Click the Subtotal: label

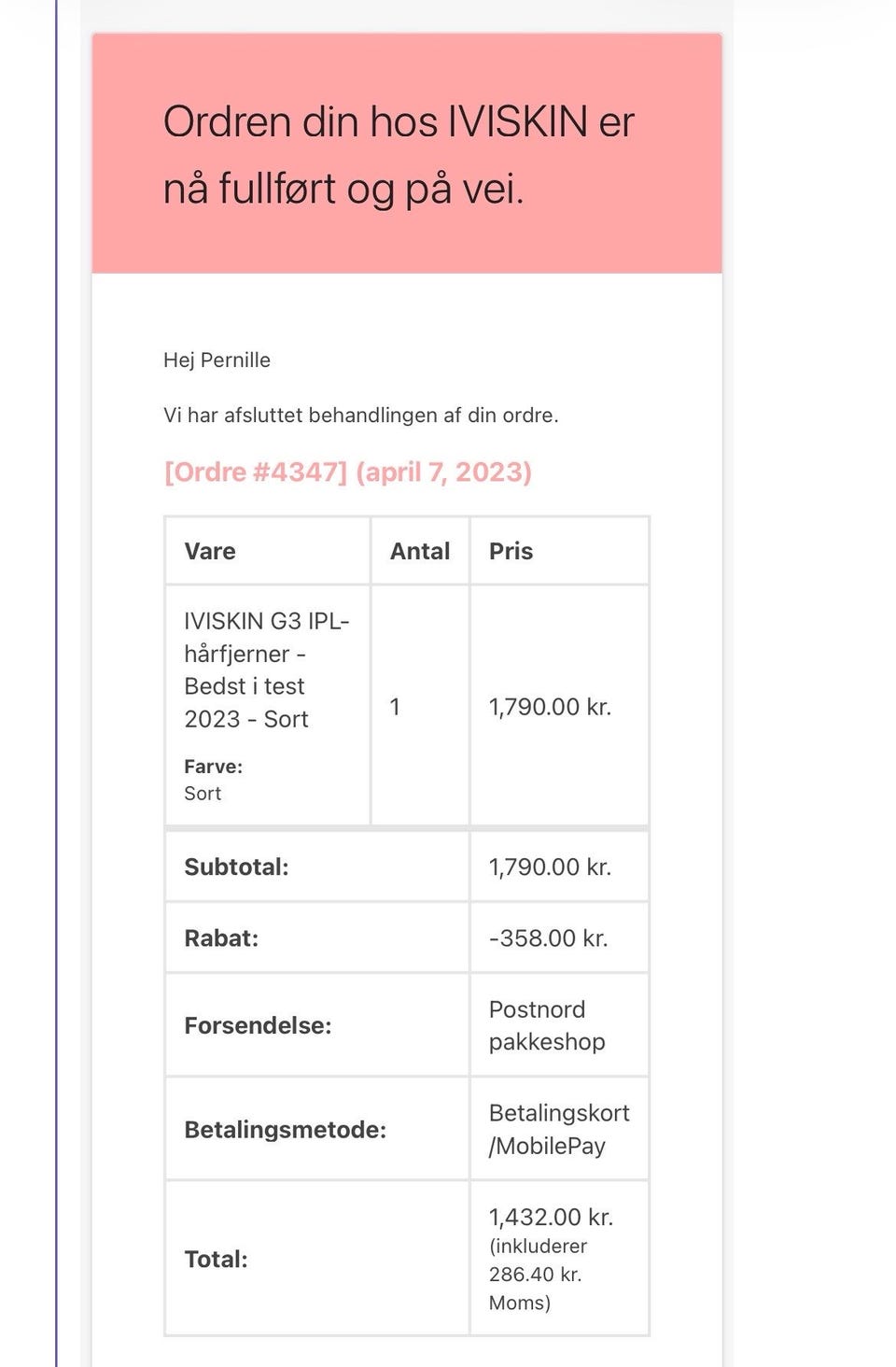click(x=236, y=867)
